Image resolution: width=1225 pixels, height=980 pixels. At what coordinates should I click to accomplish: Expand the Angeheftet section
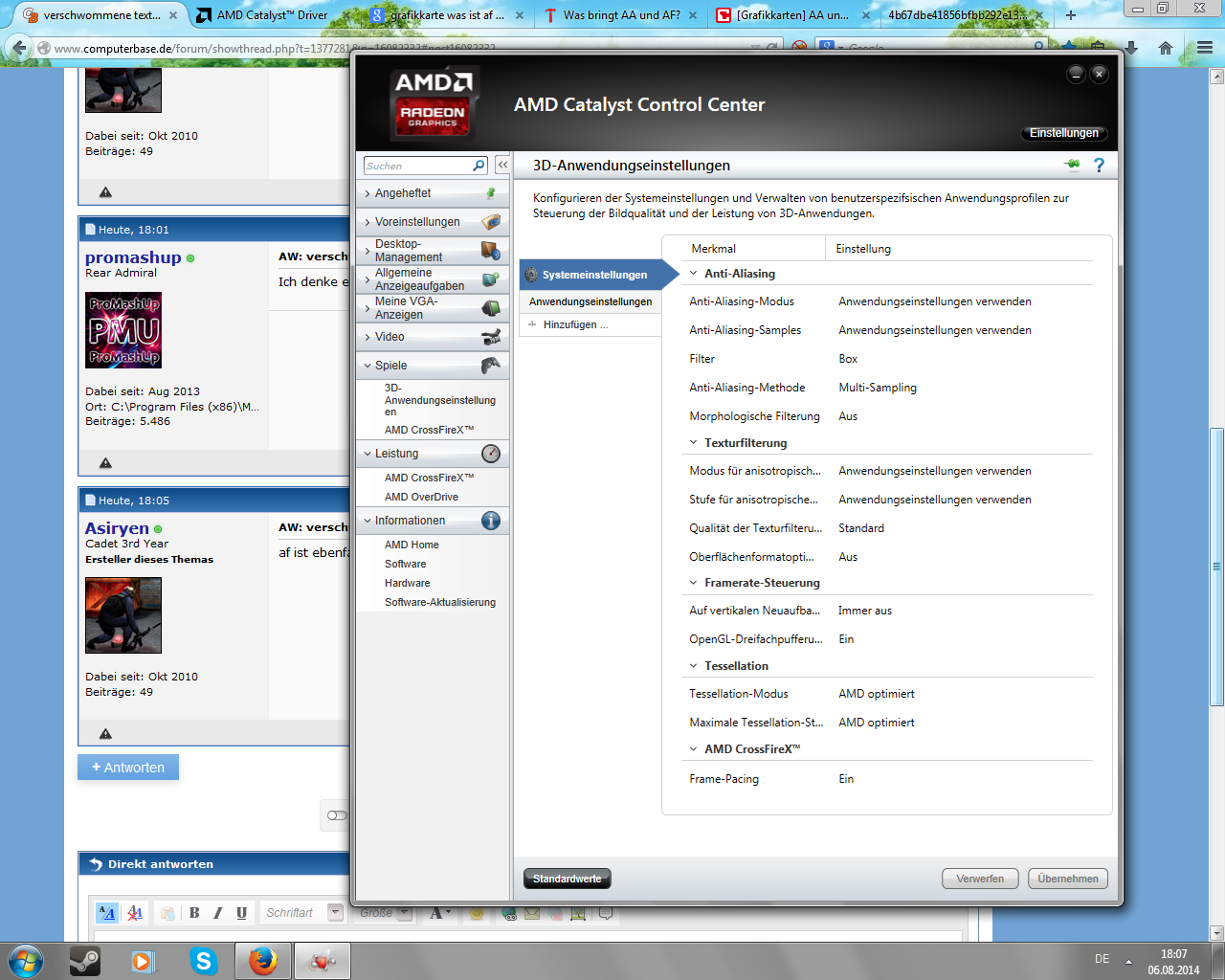pyautogui.click(x=367, y=193)
